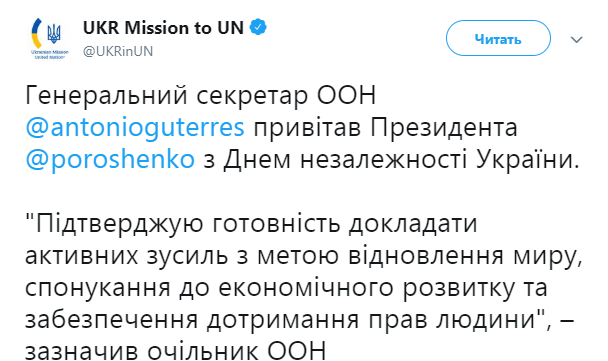The width and height of the screenshot is (608, 361).
Task: Click the text 'Генеральний секретар ООН'
Action: click(x=201, y=95)
